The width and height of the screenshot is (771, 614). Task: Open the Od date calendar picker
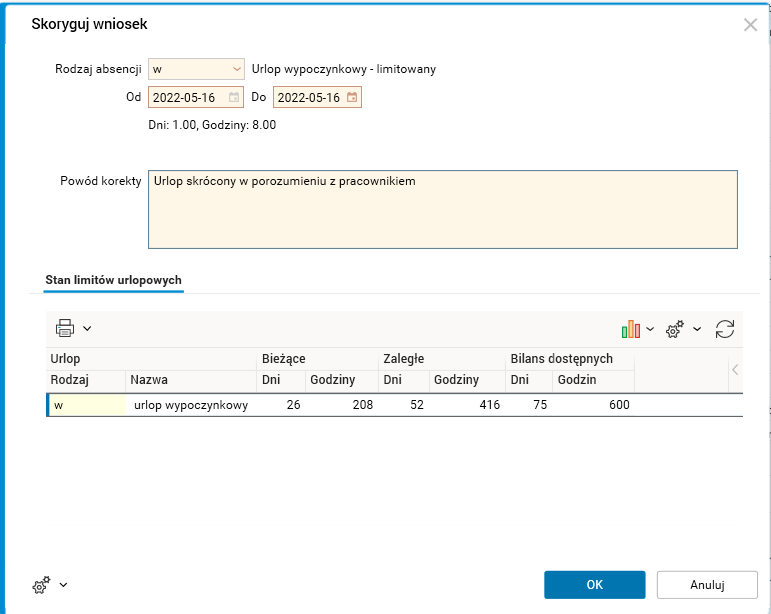click(x=234, y=97)
